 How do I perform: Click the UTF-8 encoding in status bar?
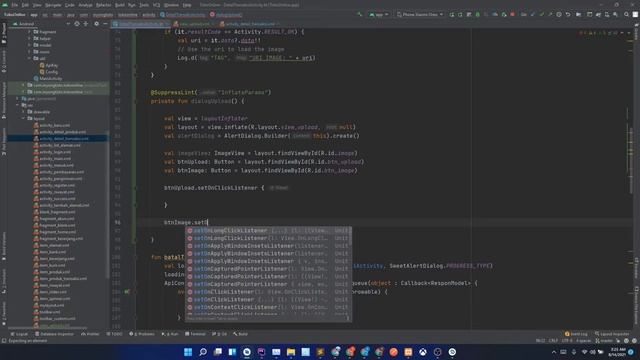click(567, 340)
